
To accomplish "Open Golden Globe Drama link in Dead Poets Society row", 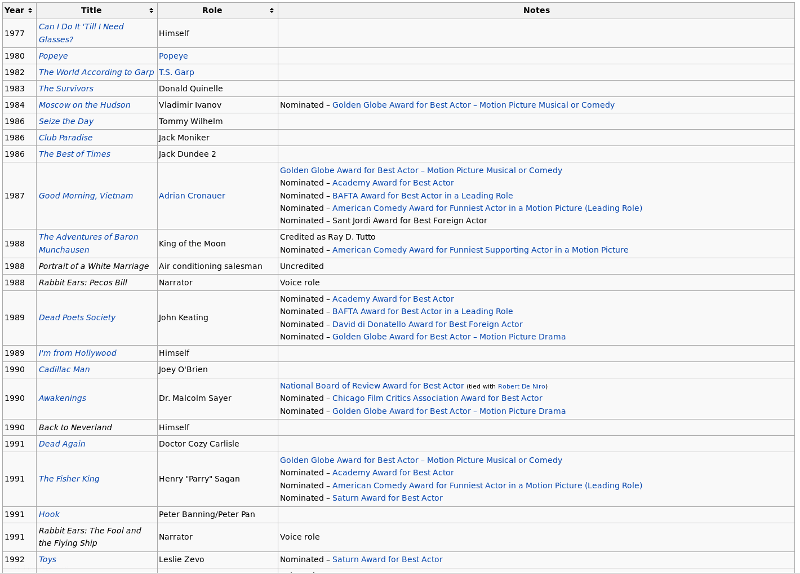I will click(x=448, y=337).
